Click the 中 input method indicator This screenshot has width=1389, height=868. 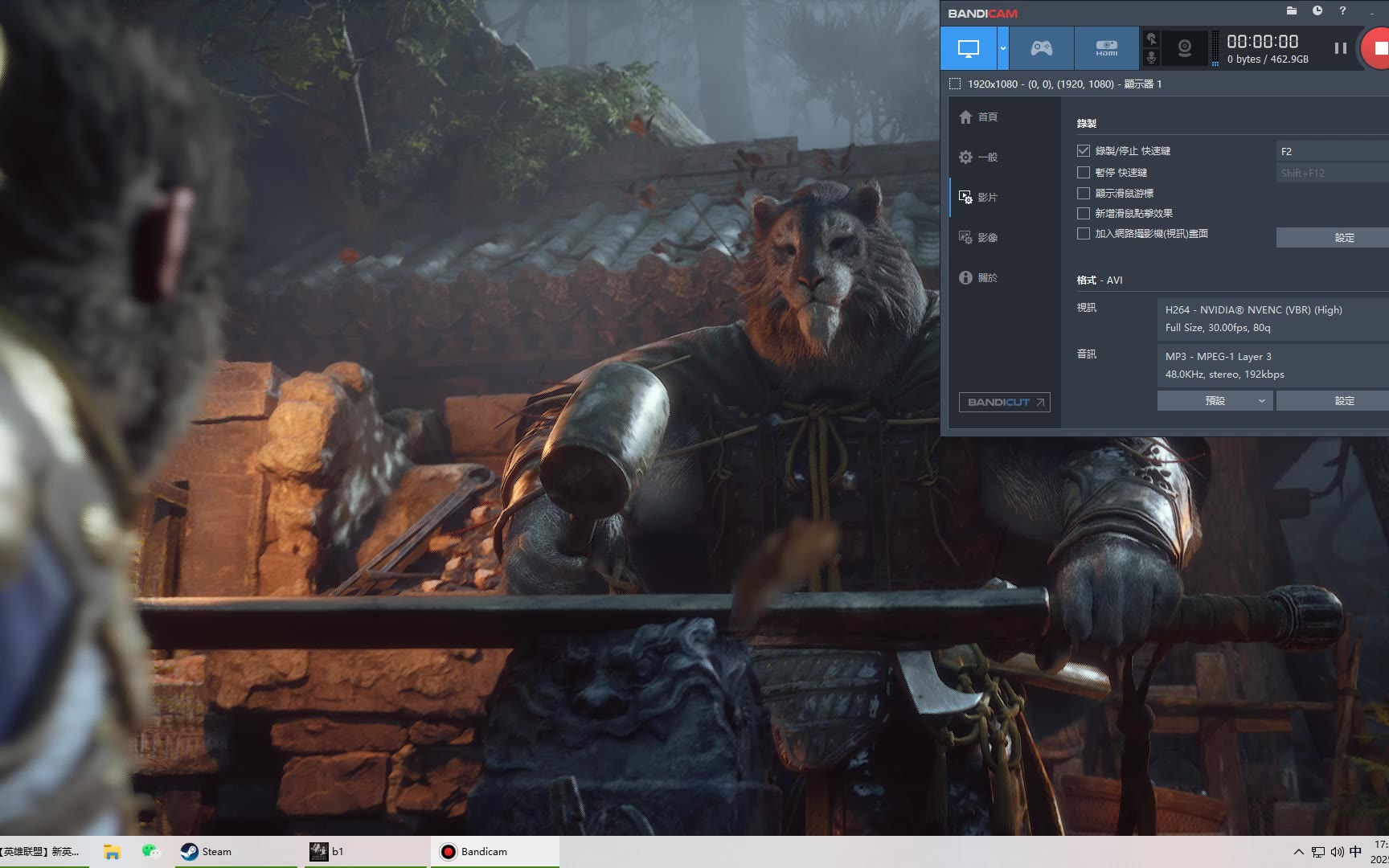click(x=1356, y=852)
